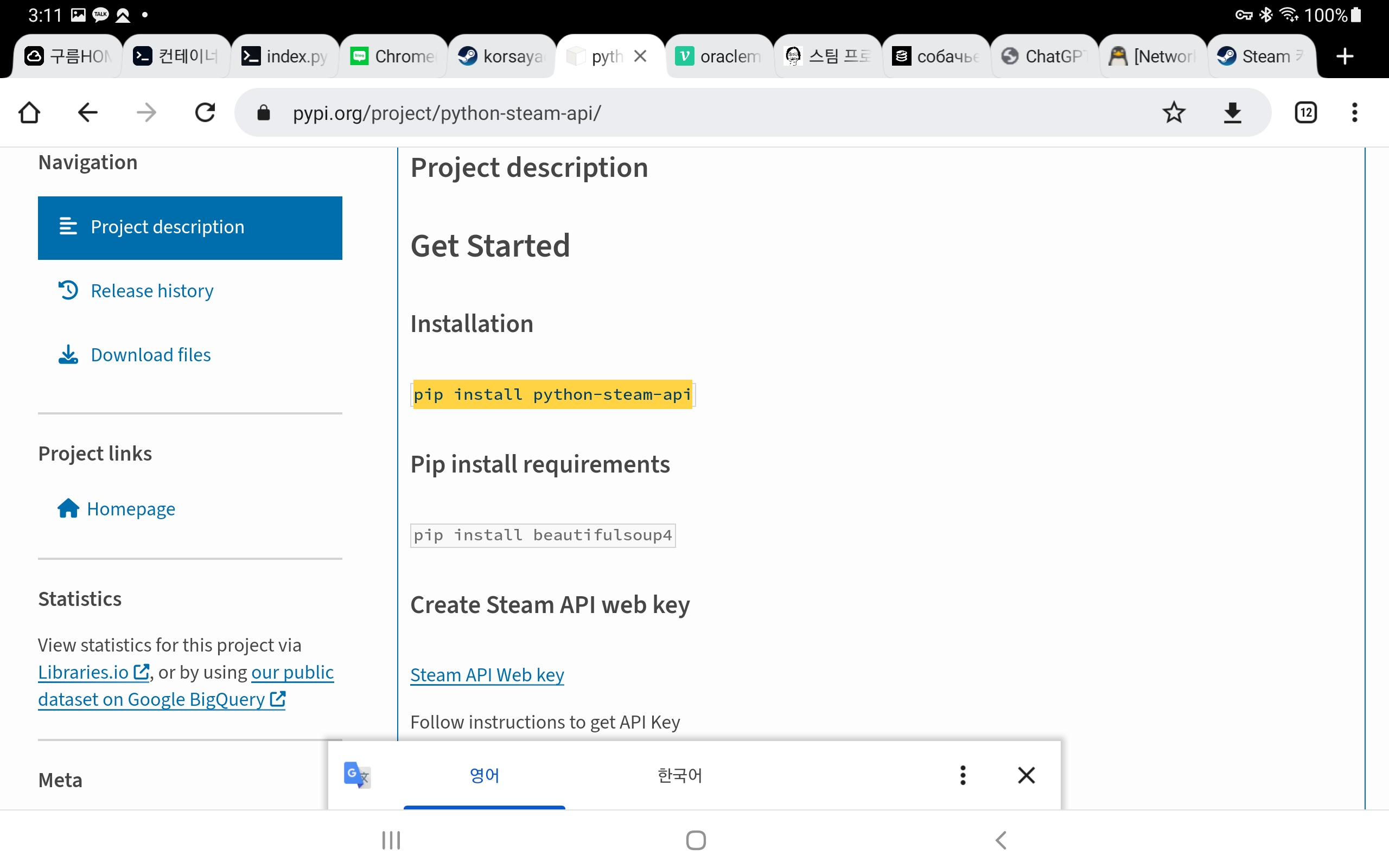Reload the pypi page
The height and width of the screenshot is (868, 1389).
(205, 112)
